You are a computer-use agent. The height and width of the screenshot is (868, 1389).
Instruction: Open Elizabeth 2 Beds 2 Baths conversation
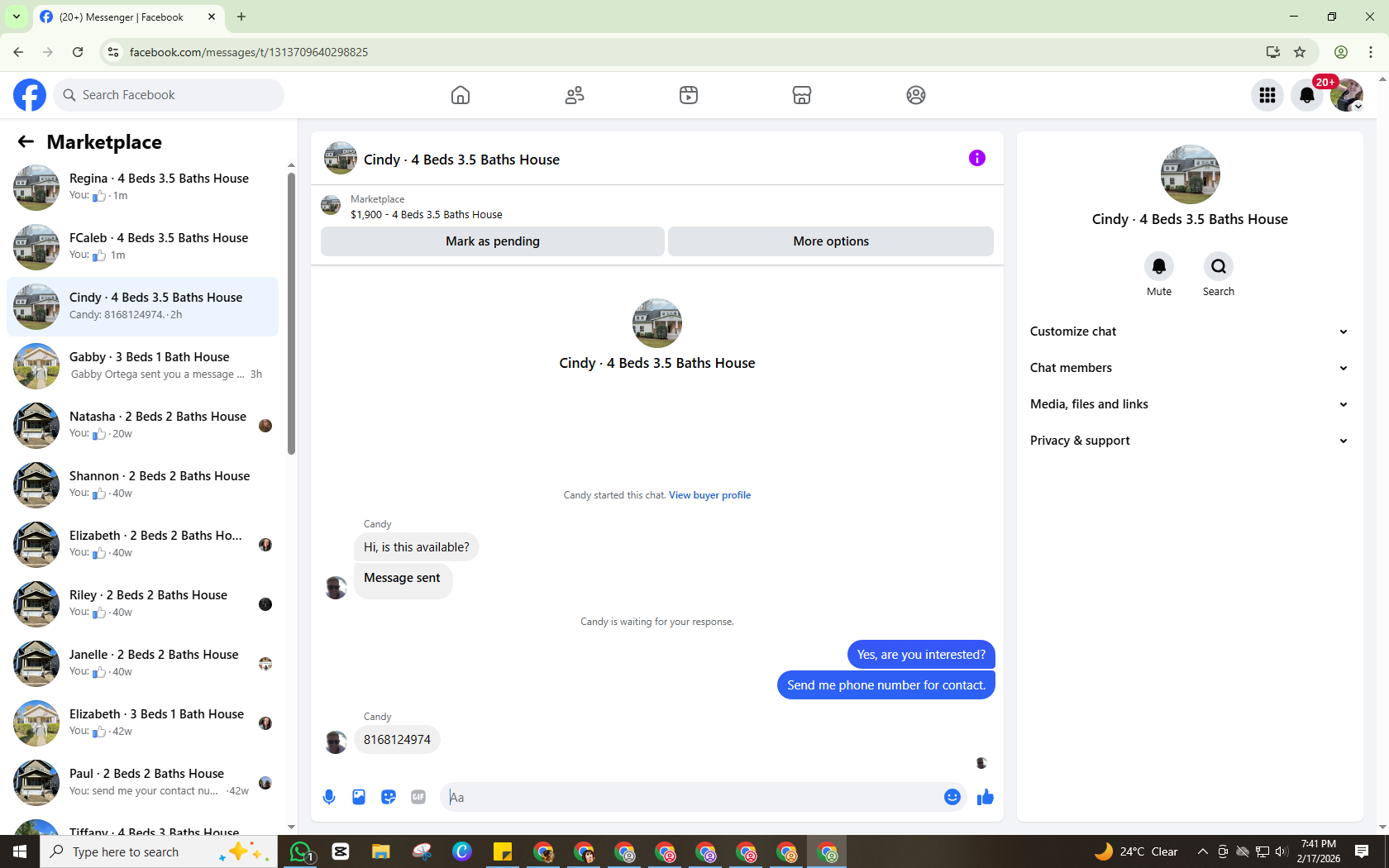coord(142,545)
